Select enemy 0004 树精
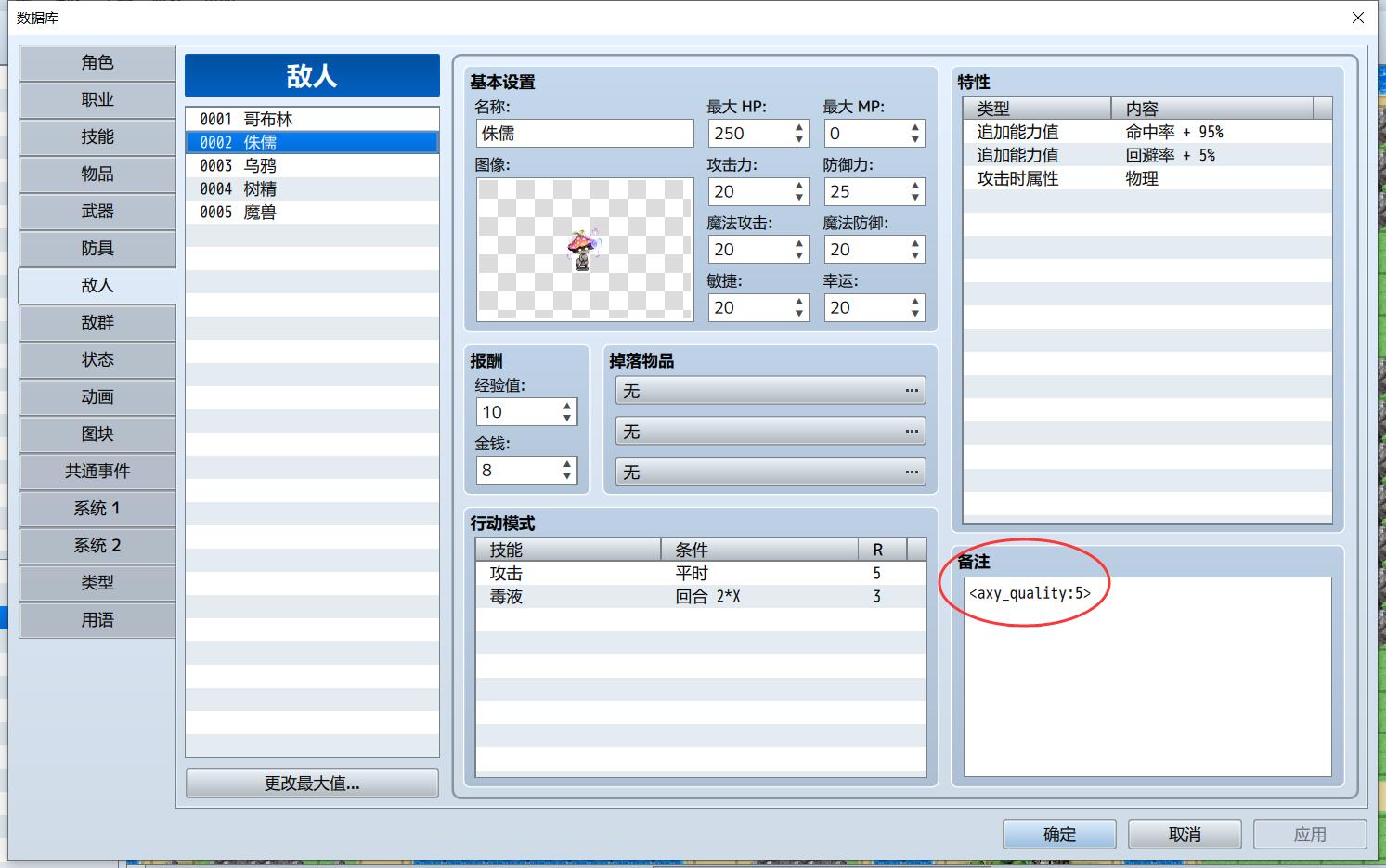Image resolution: width=1386 pixels, height=868 pixels. (312, 188)
